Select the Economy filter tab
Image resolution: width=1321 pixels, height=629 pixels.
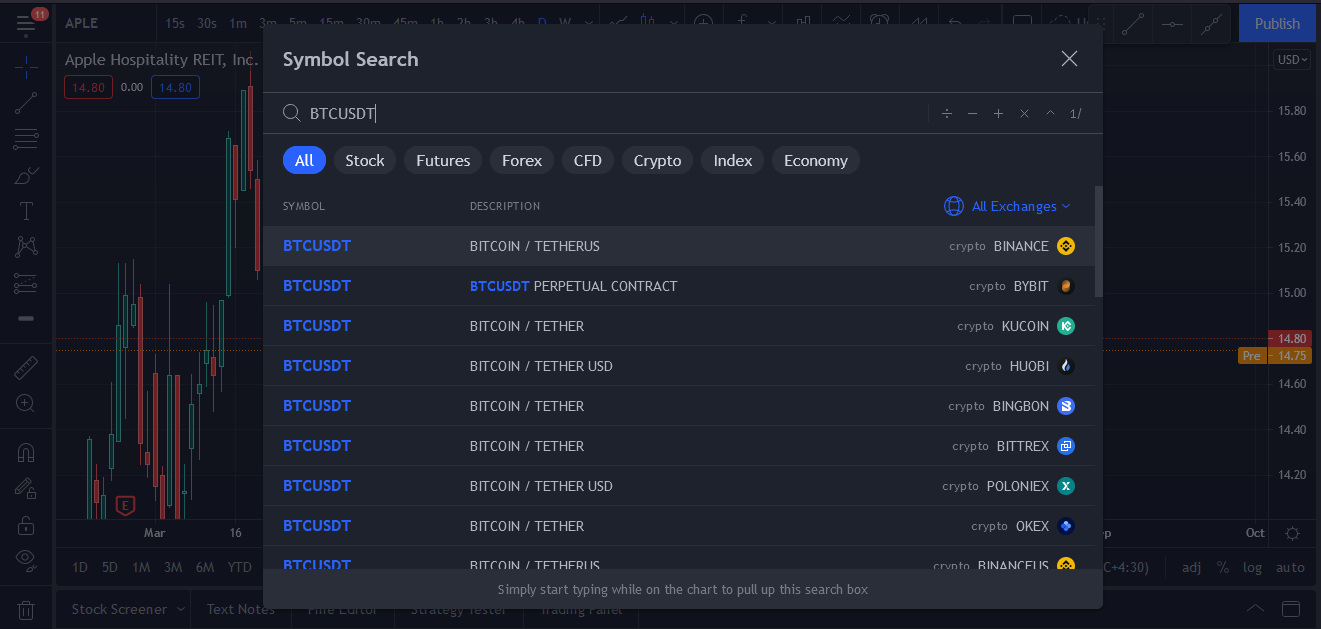tap(816, 160)
